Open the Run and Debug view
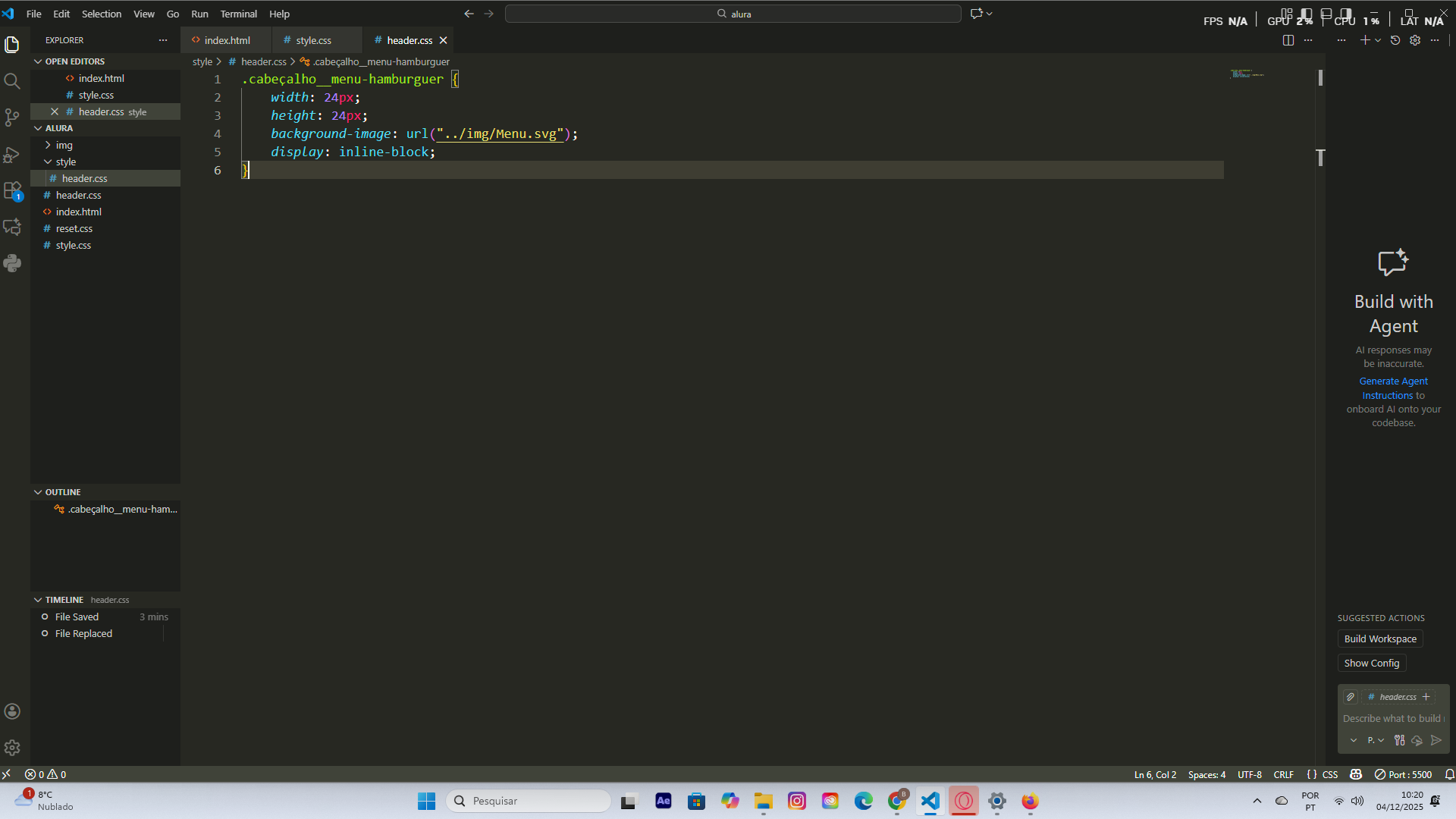The image size is (1456, 819). pos(12,155)
